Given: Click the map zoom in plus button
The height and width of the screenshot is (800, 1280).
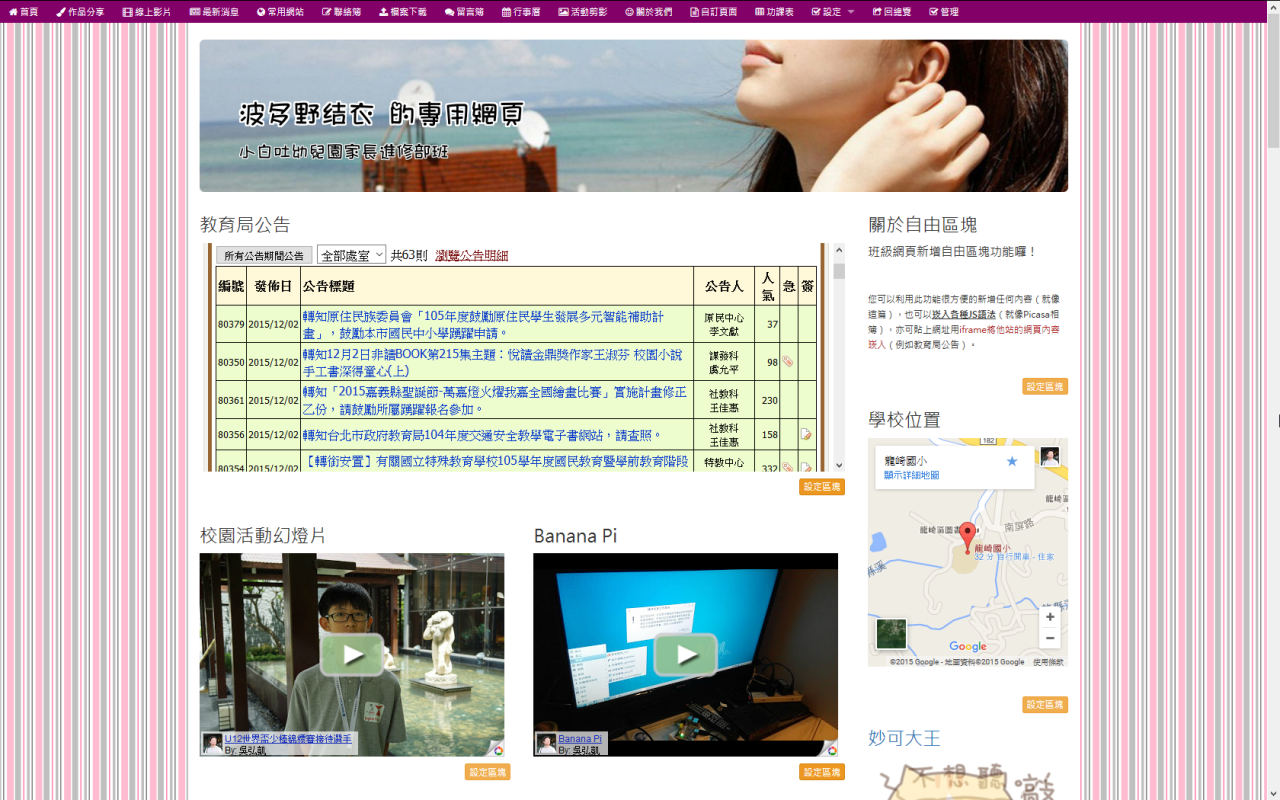Looking at the screenshot, I should point(1050,617).
